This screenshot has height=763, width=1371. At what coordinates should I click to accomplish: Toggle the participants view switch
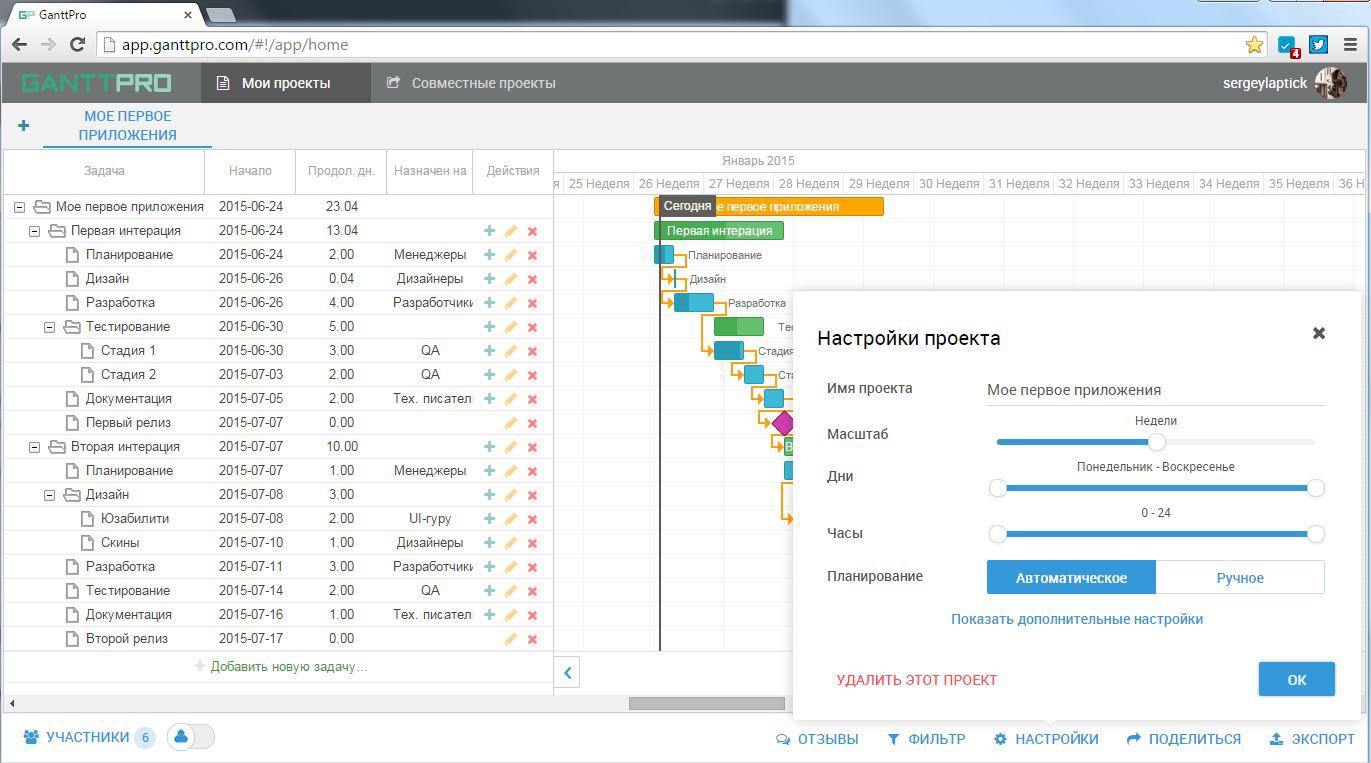[x=190, y=737]
